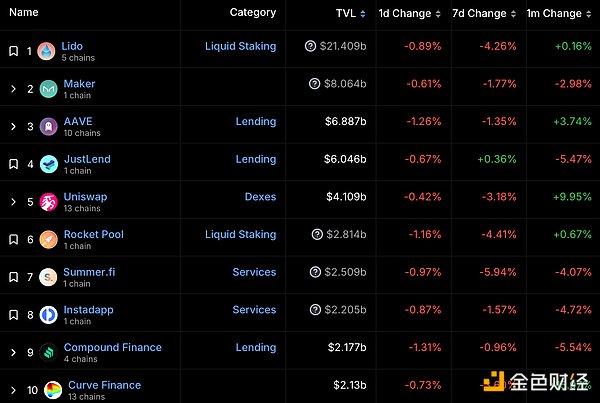Image resolution: width=600 pixels, height=403 pixels.
Task: Click the info icon beside Summer.fi's TVL
Action: (317, 272)
